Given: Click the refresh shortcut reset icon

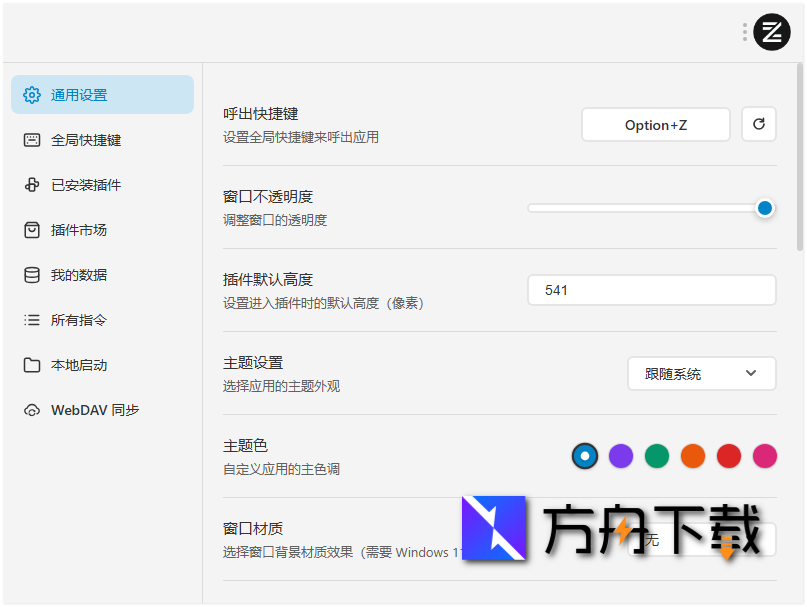Looking at the screenshot, I should coord(759,124).
